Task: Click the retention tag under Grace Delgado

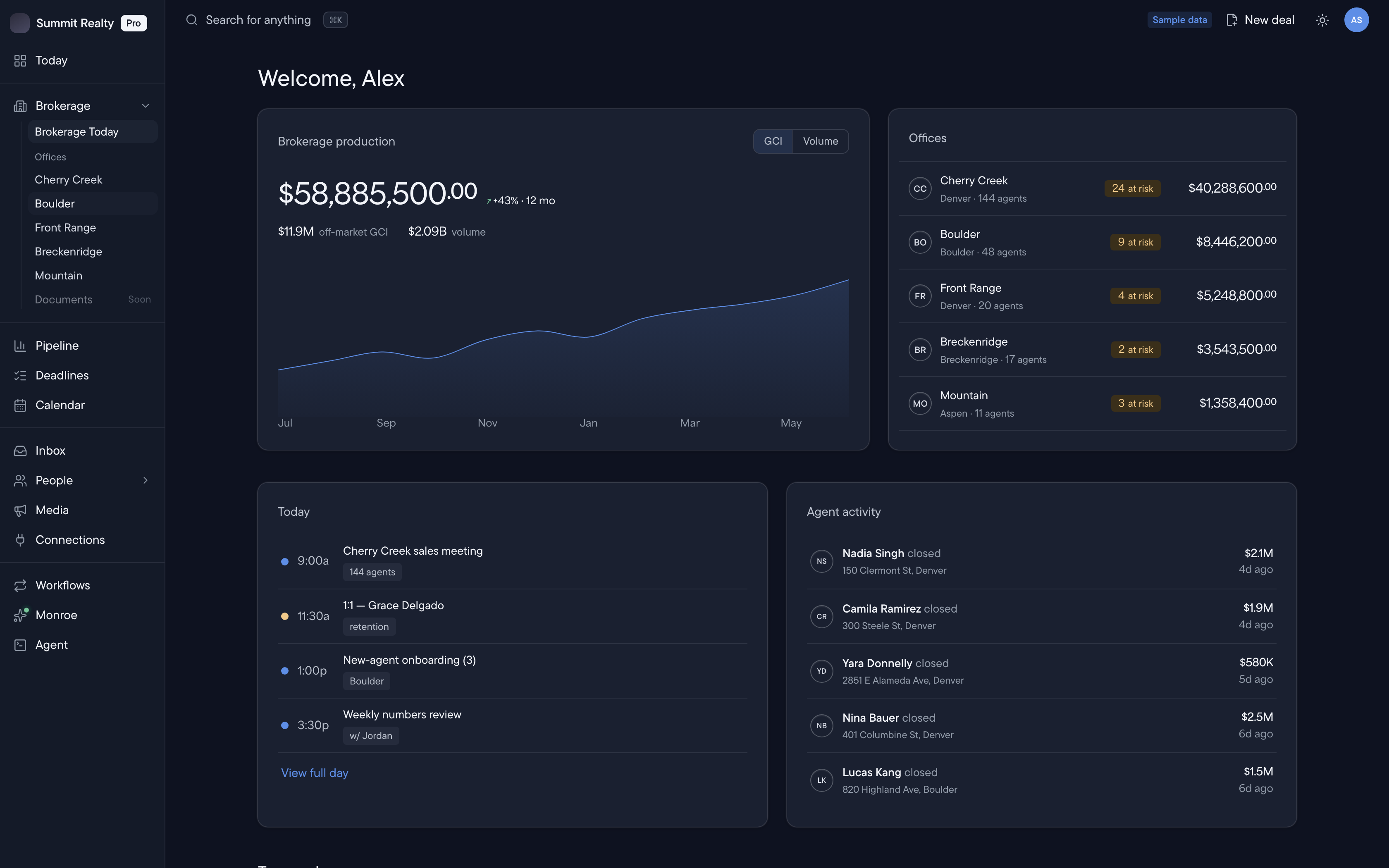Action: [x=369, y=627]
